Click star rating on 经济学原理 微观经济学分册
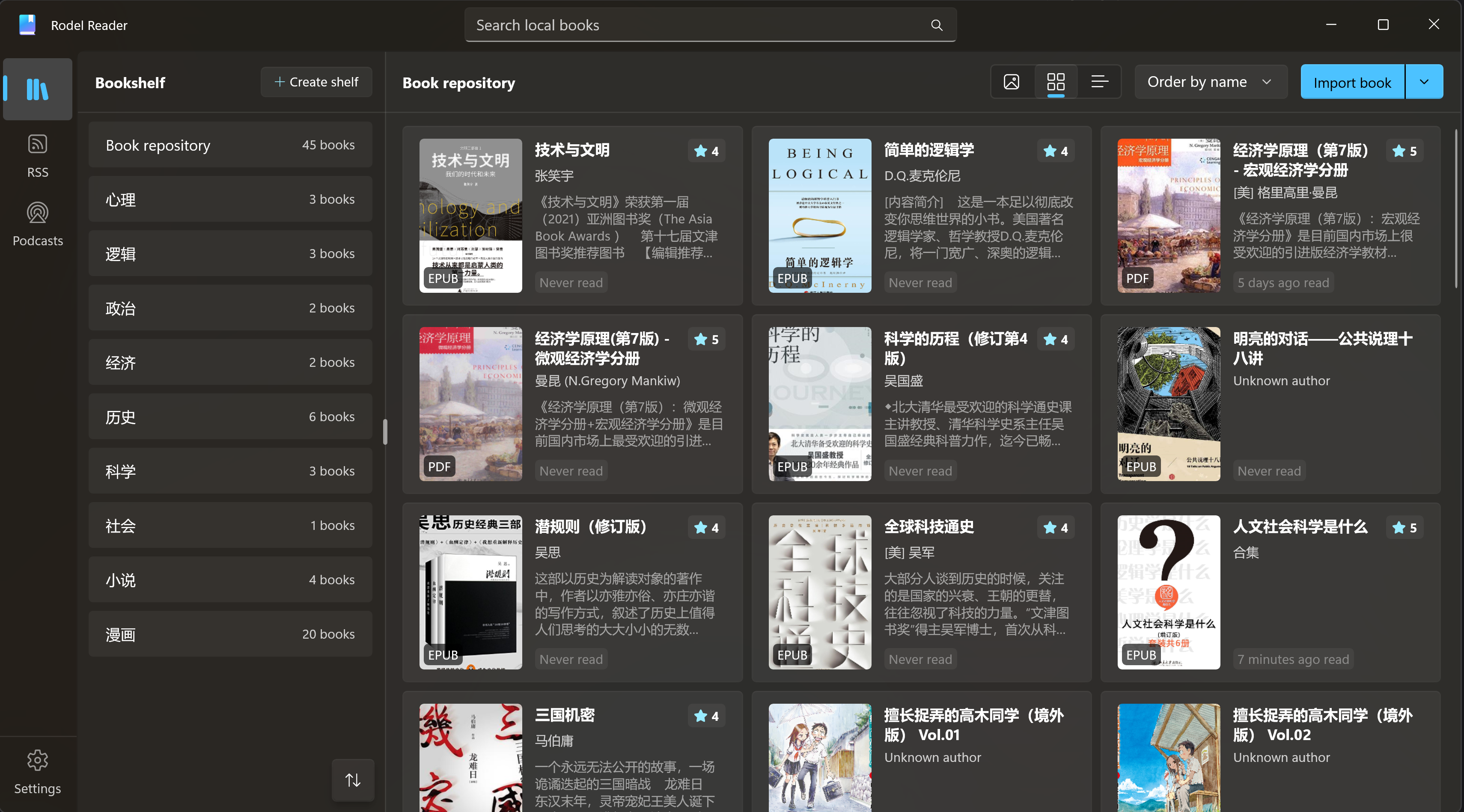 pos(706,339)
